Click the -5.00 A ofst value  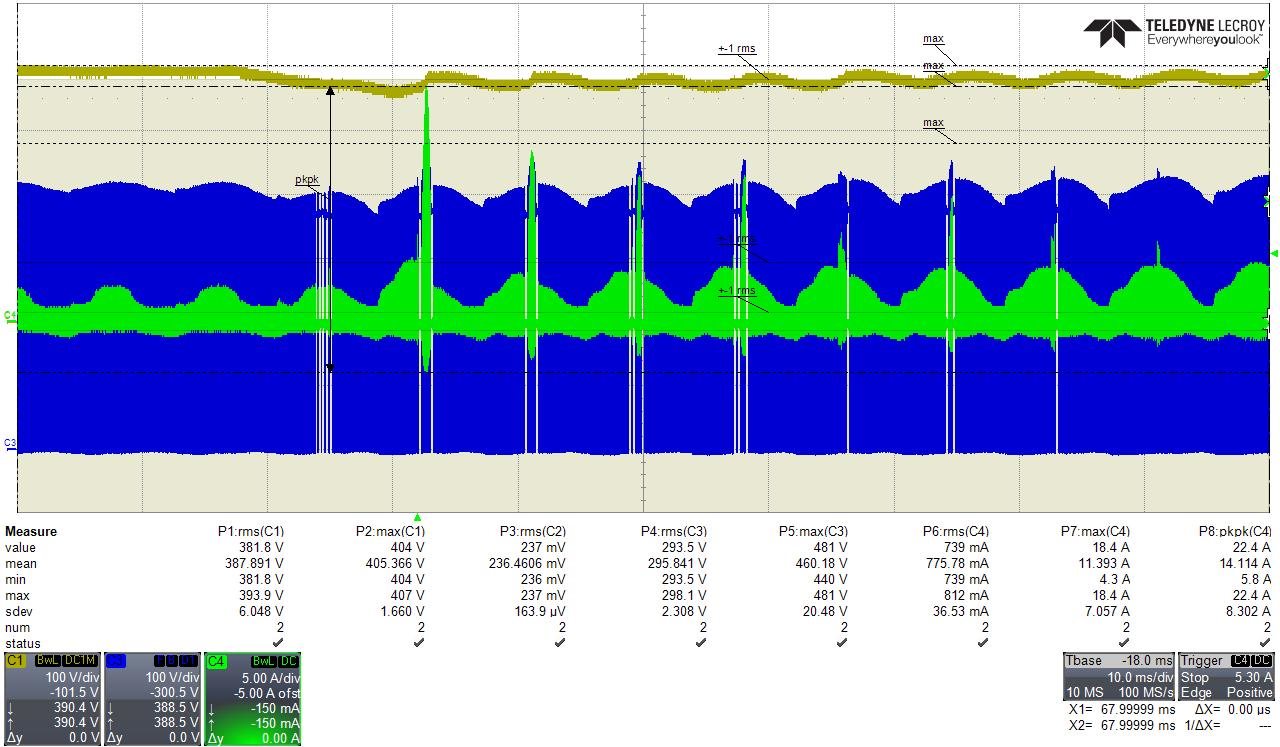[x=267, y=692]
